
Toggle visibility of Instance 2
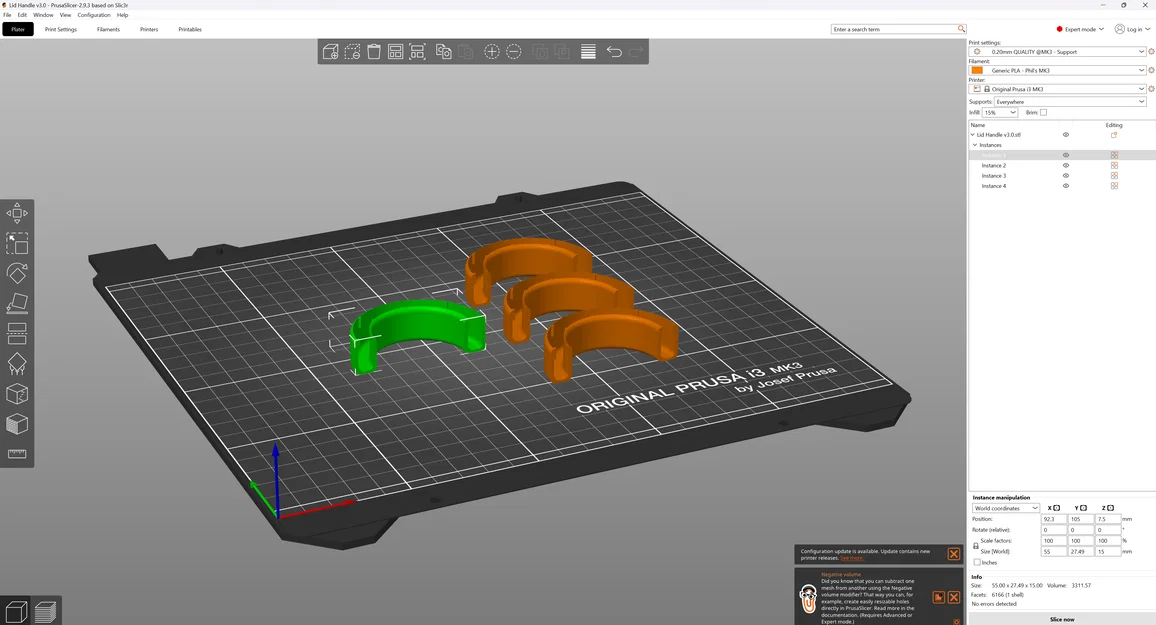(1065, 165)
